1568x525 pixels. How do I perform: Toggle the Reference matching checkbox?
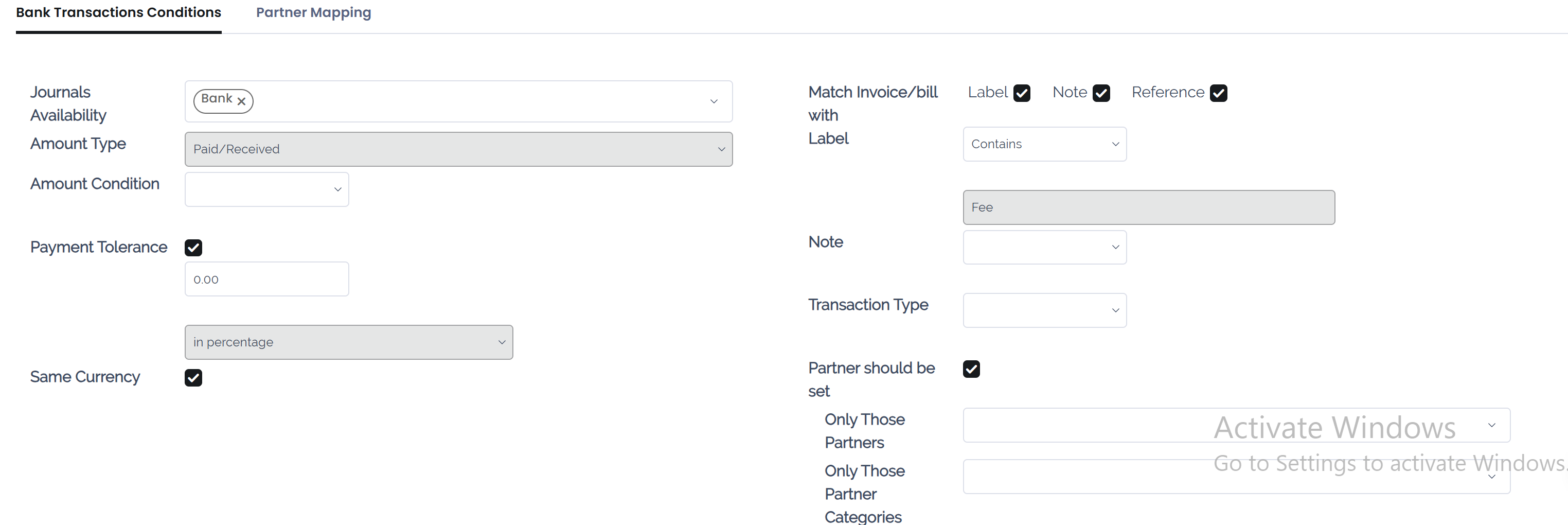tap(1218, 93)
